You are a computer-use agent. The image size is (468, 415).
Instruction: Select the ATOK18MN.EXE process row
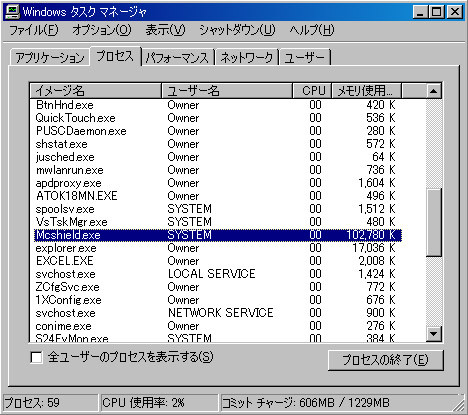[218, 196]
